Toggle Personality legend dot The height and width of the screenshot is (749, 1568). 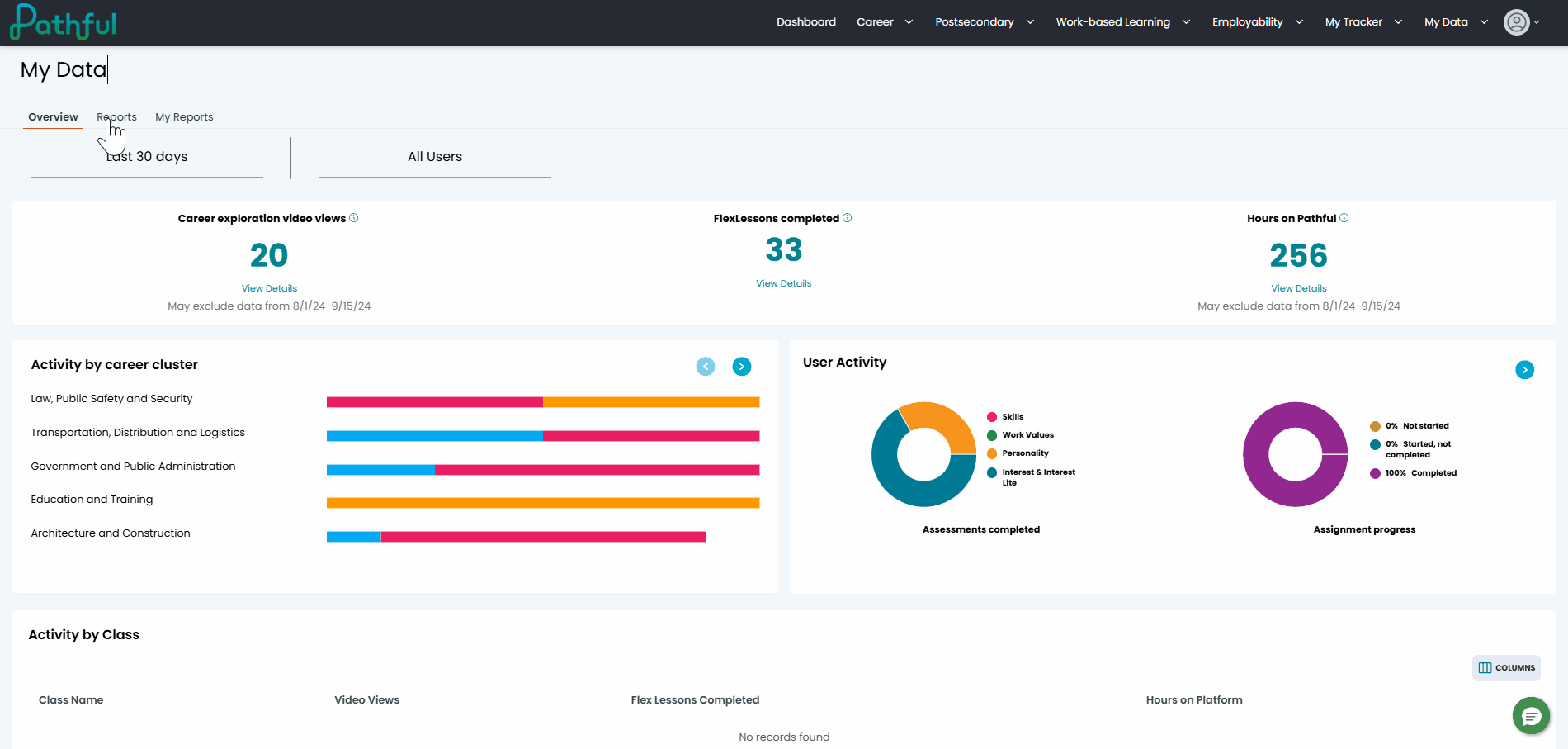[x=992, y=453]
